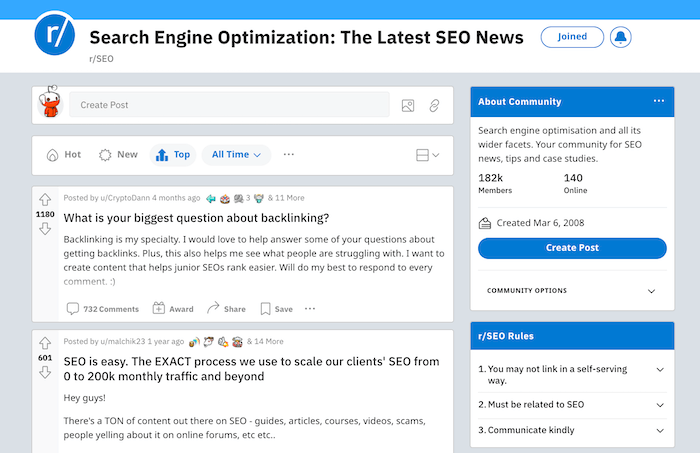Open About Community options ellipsis
The image size is (700, 453).
click(x=658, y=101)
